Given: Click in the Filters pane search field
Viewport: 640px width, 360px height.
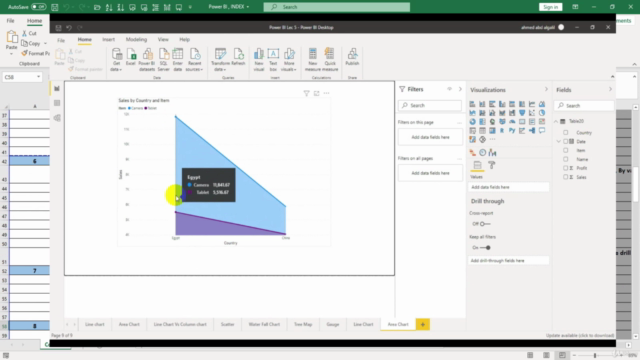Looking at the screenshot, I should [x=430, y=105].
